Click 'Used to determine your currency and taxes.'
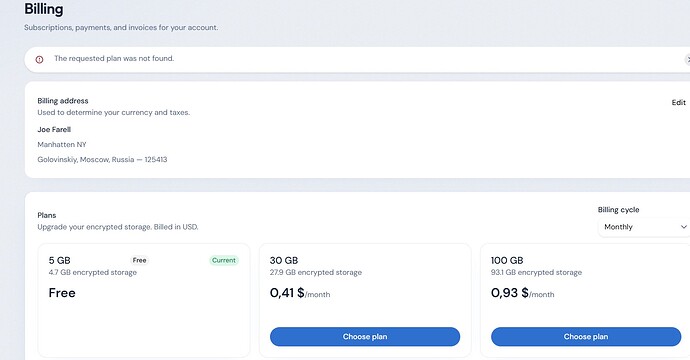Image resolution: width=690 pixels, height=360 pixels. (114, 112)
